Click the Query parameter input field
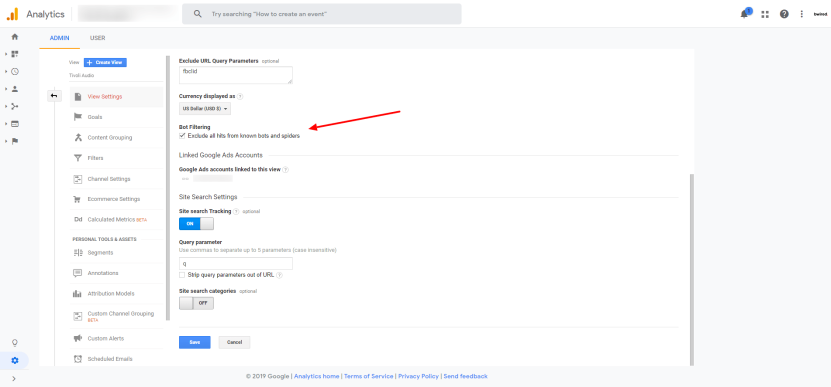 coord(236,263)
